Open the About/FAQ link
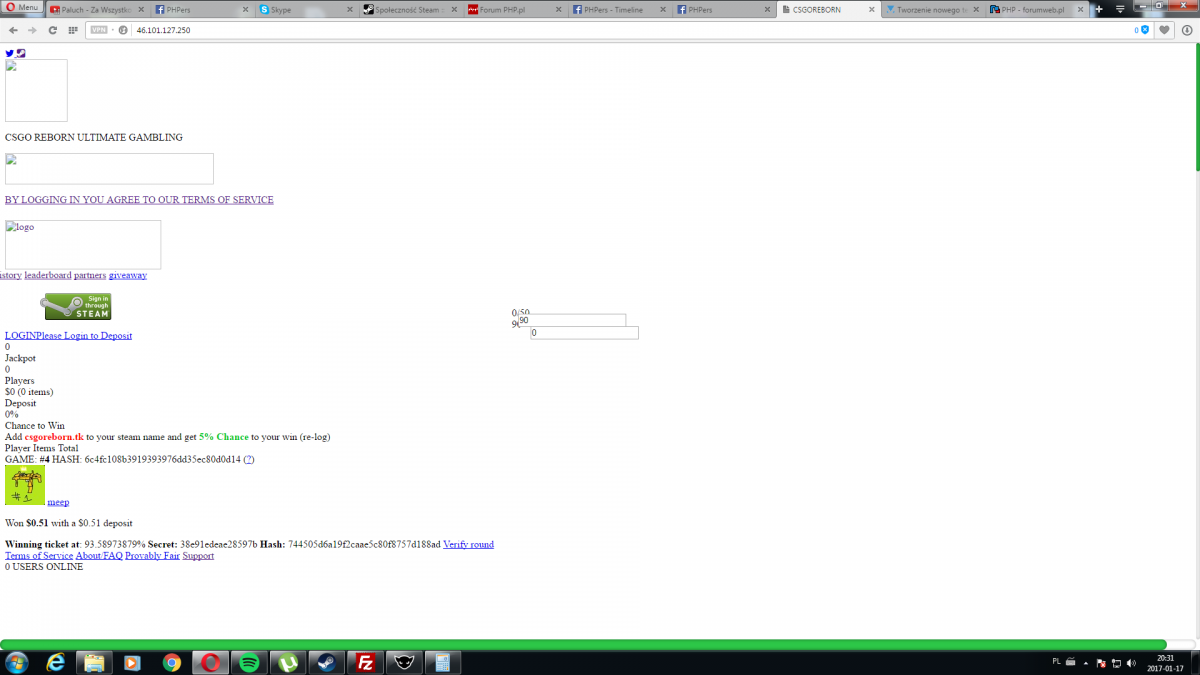 click(x=99, y=556)
